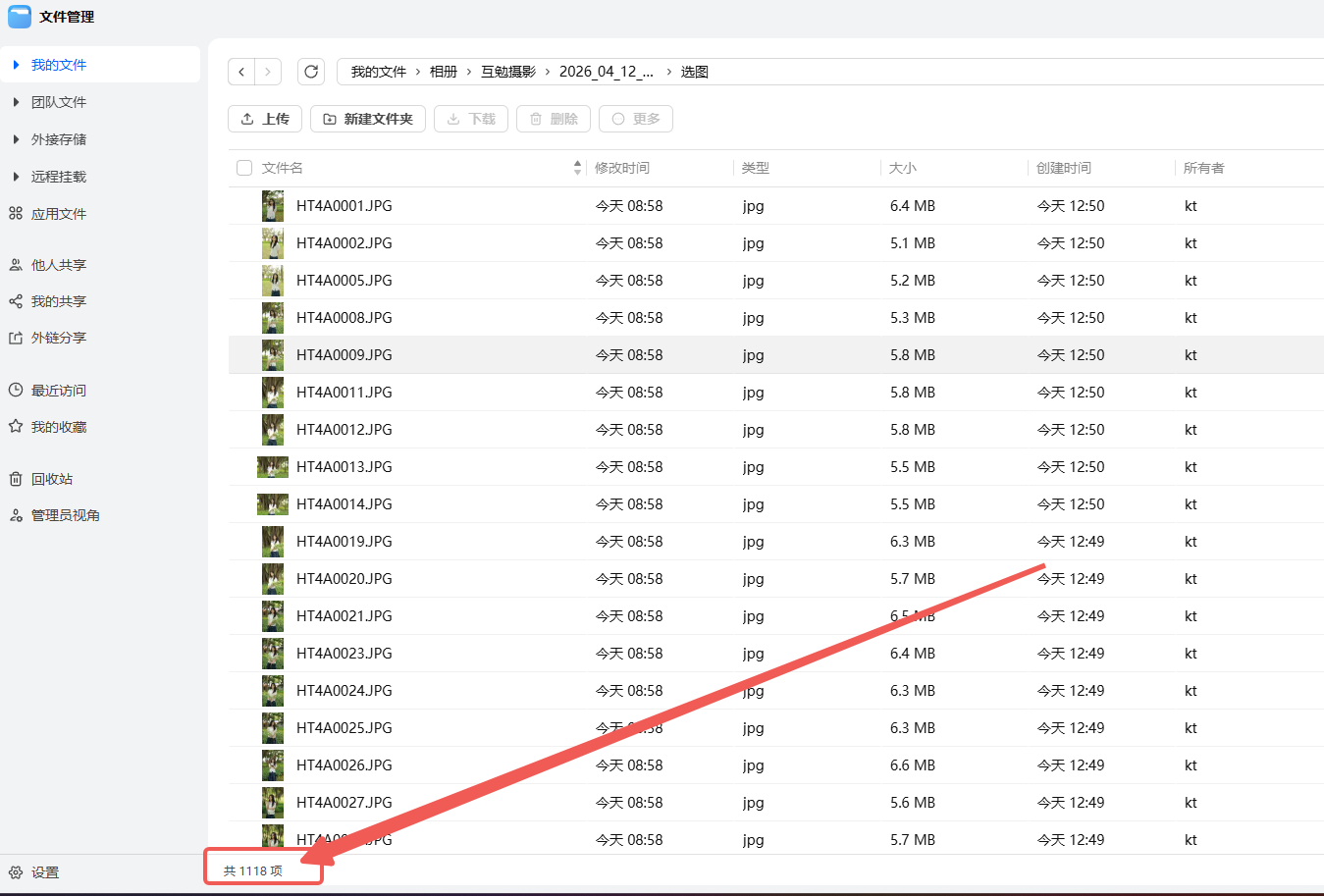This screenshot has height=896, width=1324.
Task: Open My Favorites (我的收藏) star item
Action: coord(58,427)
